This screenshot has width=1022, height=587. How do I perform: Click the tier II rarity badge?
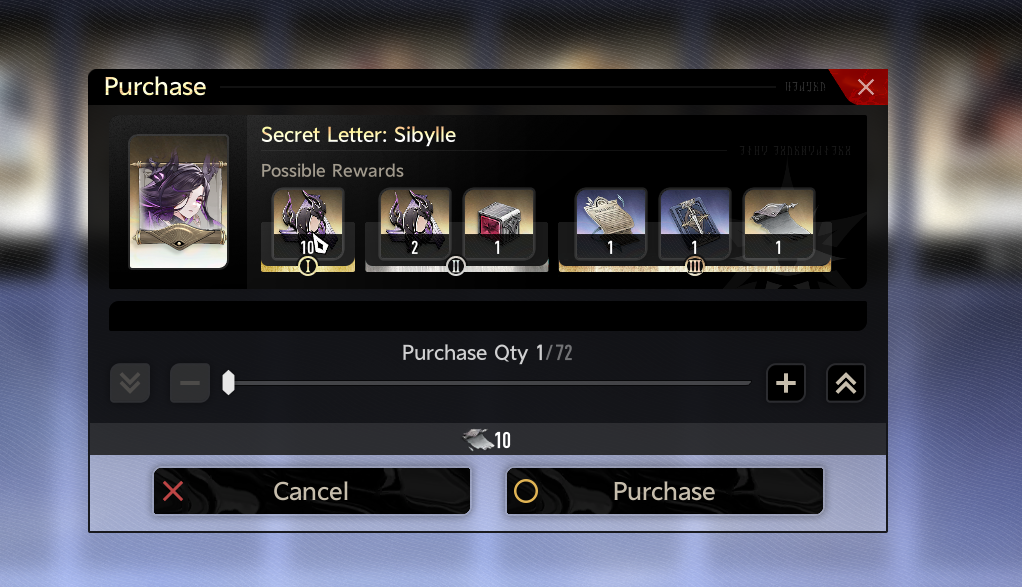coord(456,266)
